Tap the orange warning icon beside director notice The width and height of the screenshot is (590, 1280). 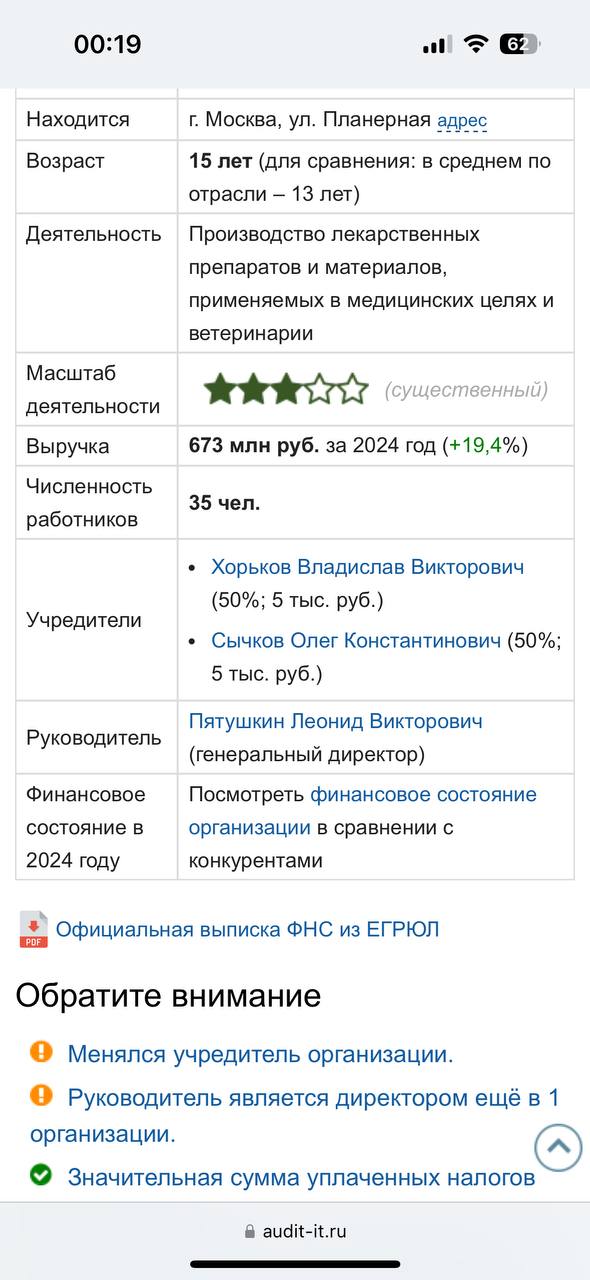[41, 1095]
